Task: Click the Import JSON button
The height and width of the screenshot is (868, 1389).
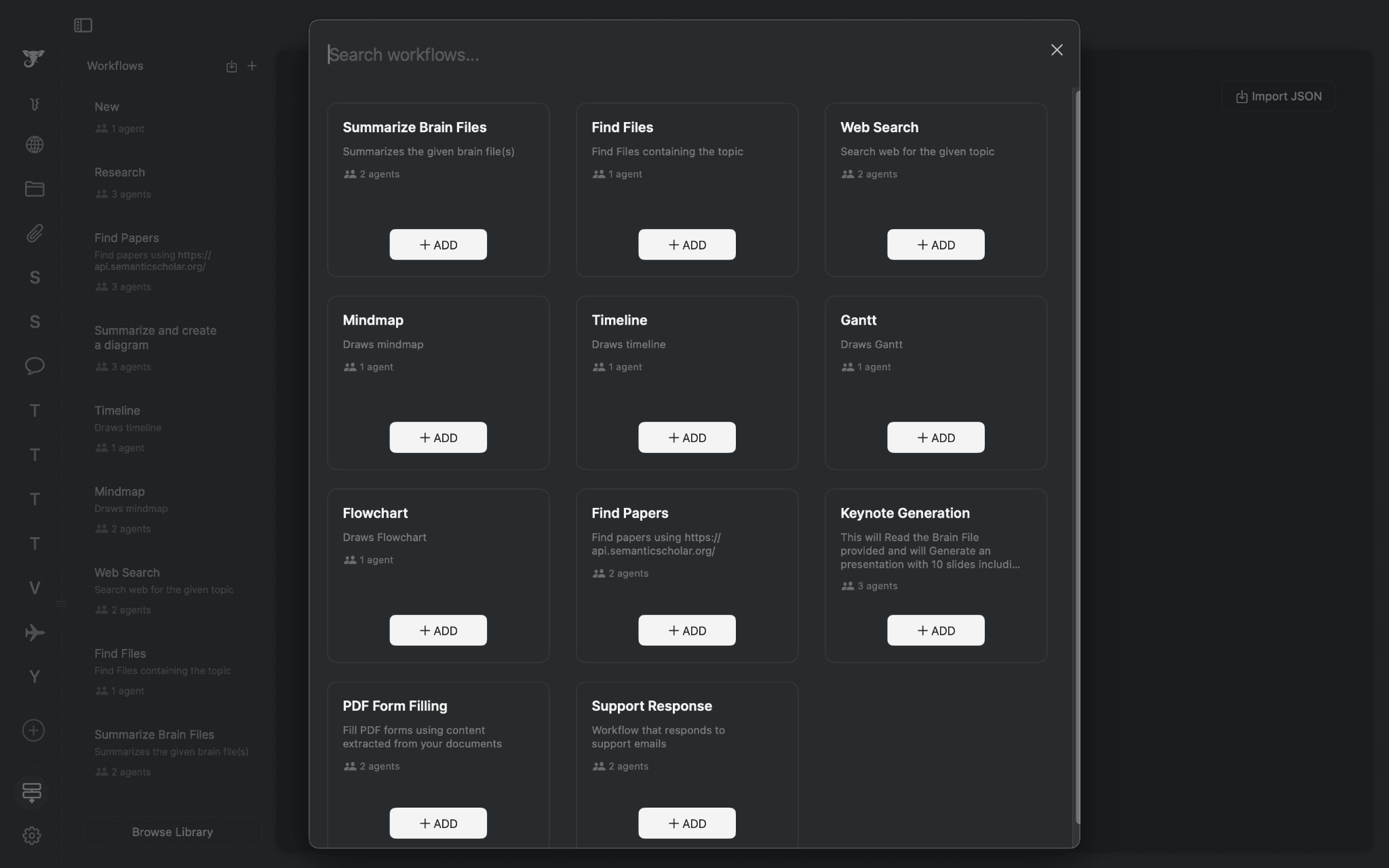Action: tap(1278, 96)
